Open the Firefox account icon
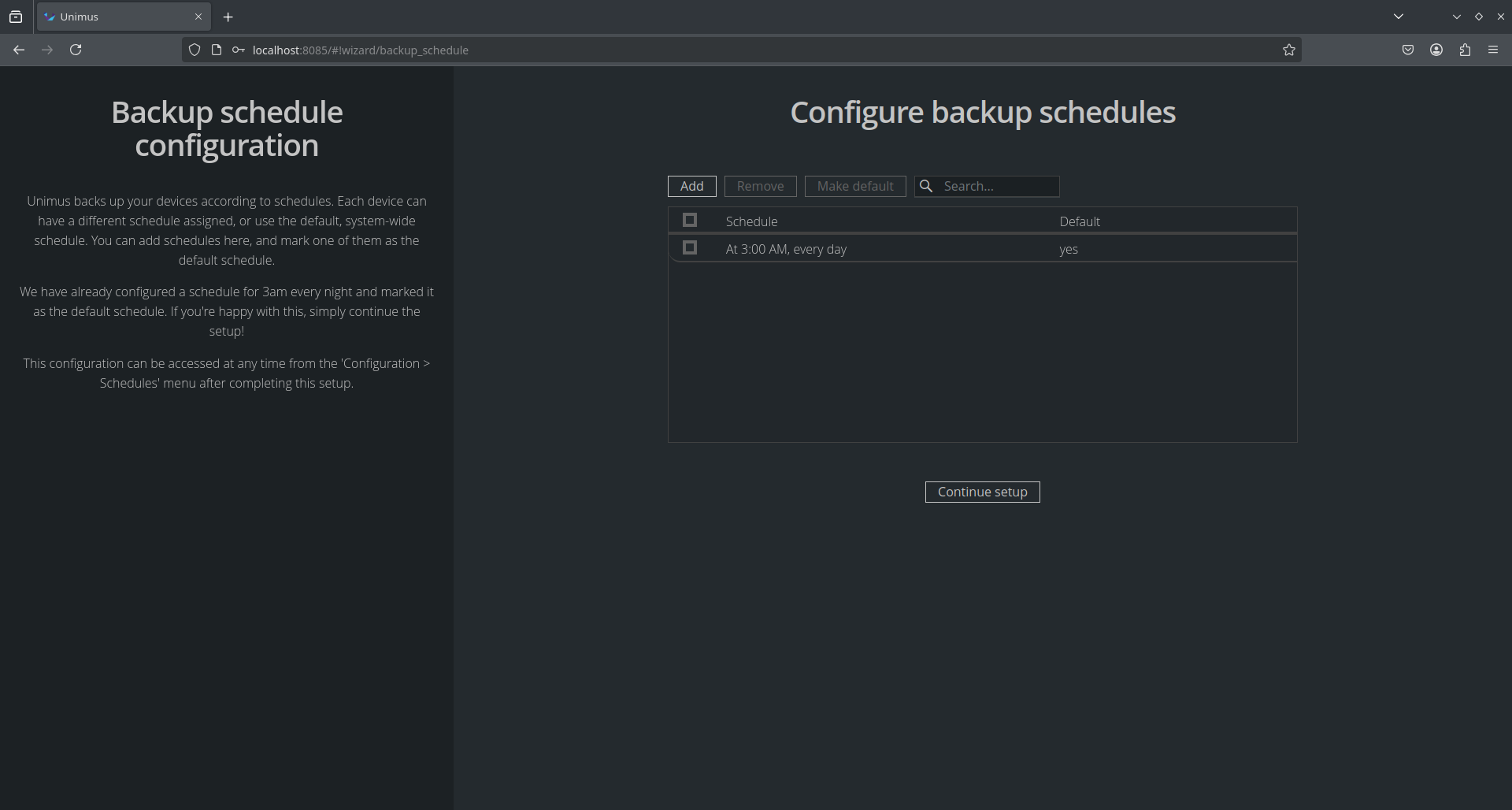The image size is (1512, 810). [1436, 50]
